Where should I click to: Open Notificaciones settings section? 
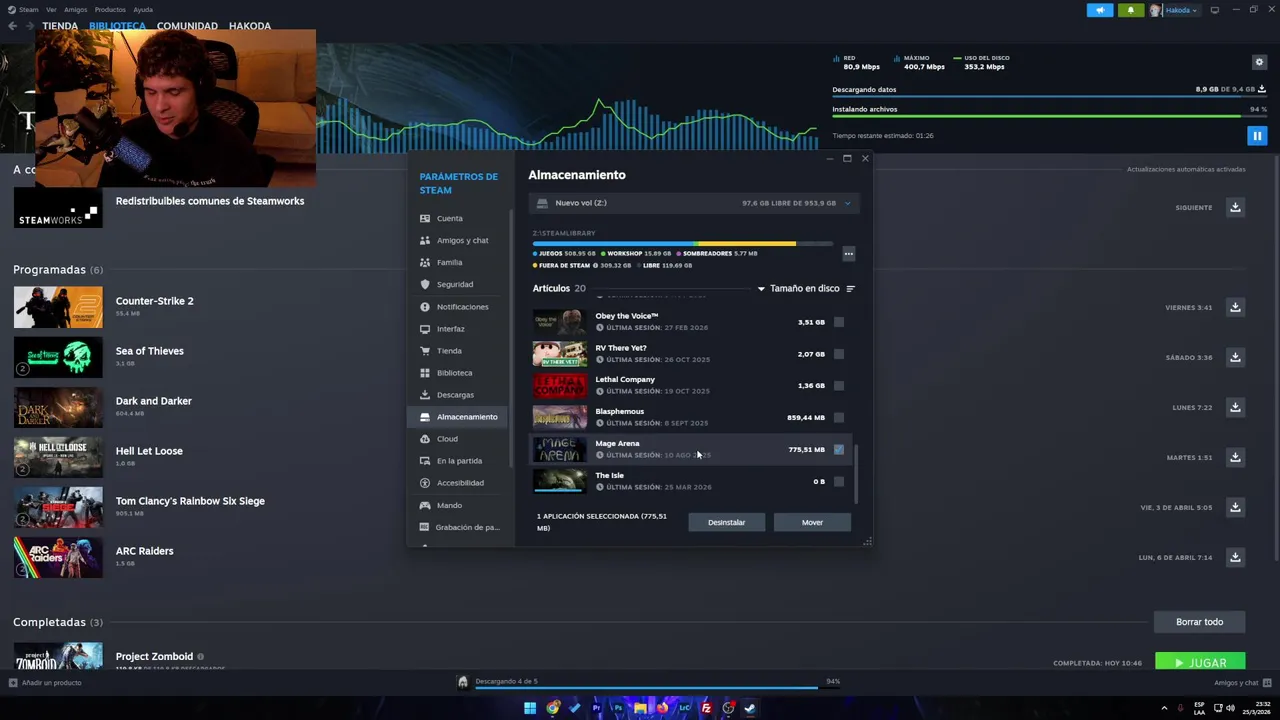[x=460, y=307]
